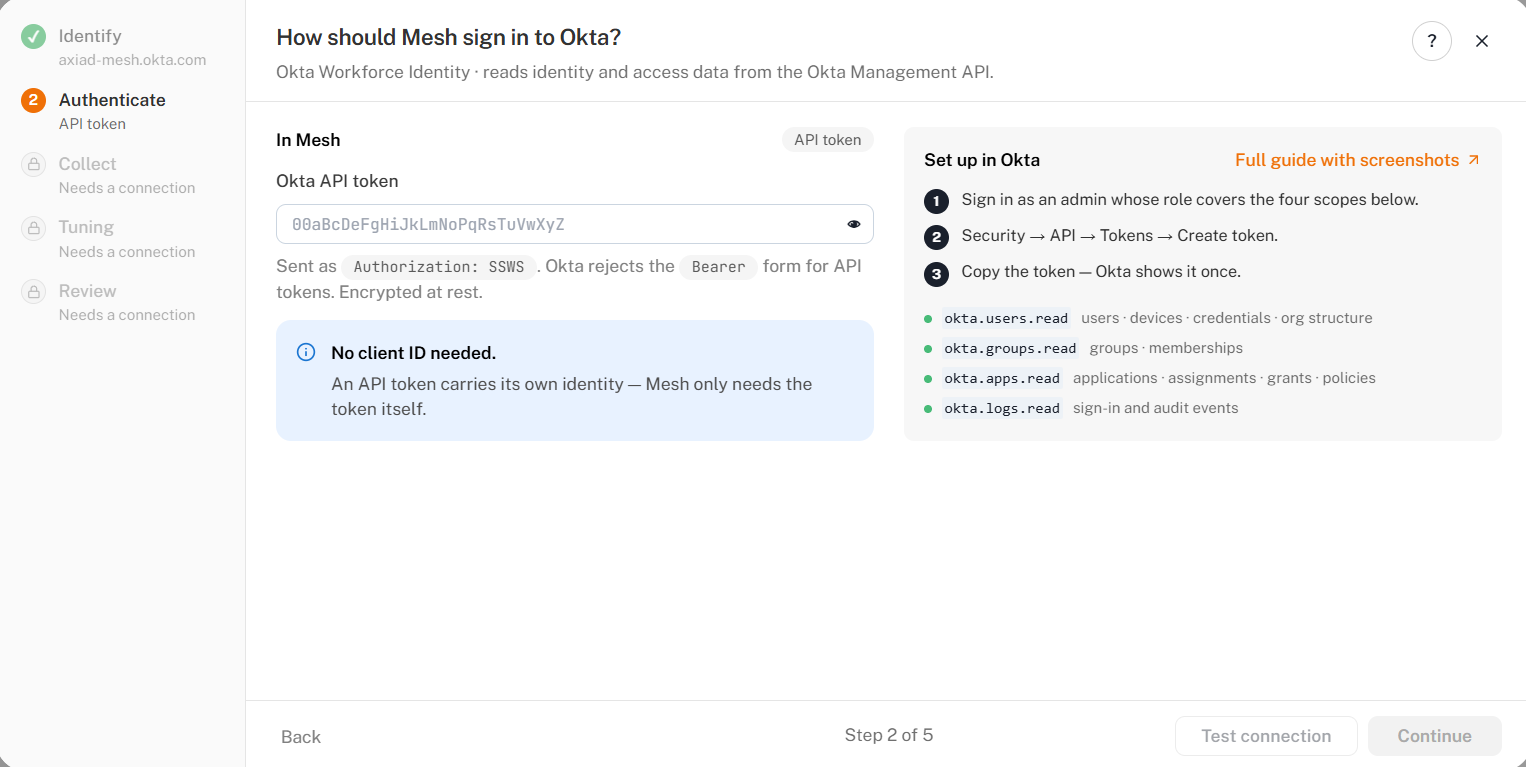The width and height of the screenshot is (1526, 767).
Task: Click the okta.apps.read scope tag
Action: coord(1002,378)
